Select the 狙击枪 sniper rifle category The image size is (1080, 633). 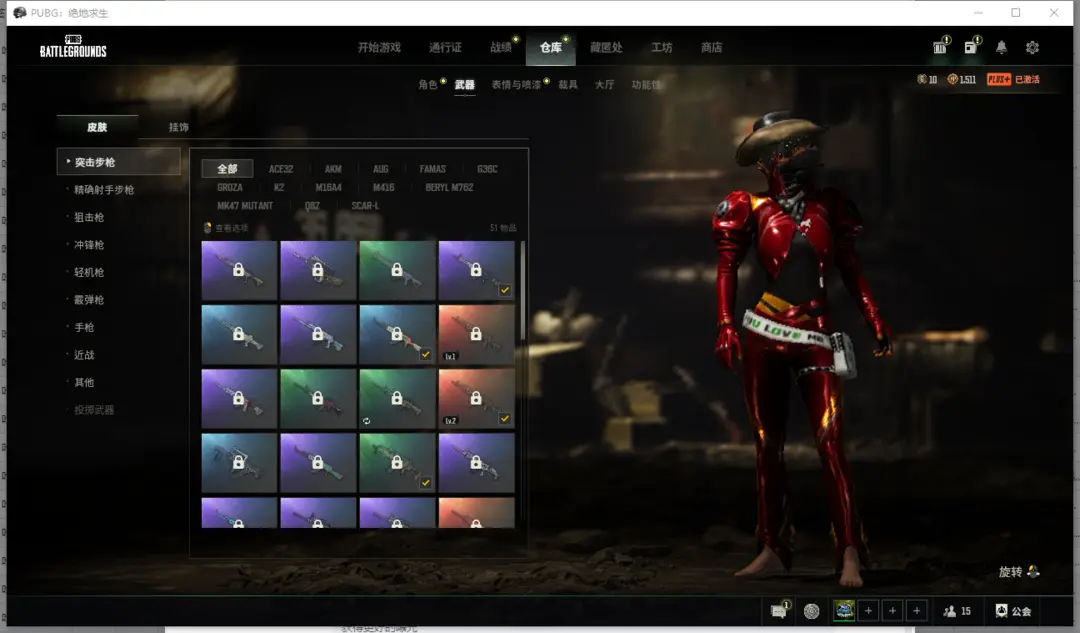pyautogui.click(x=89, y=217)
